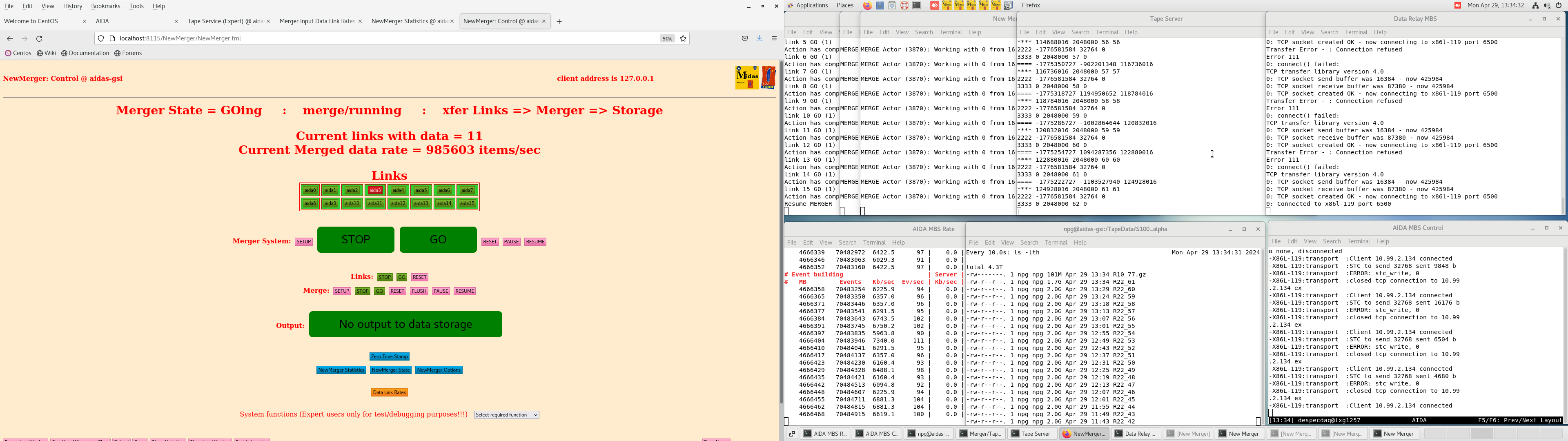Open the volume tray icon
This screenshot has width=1568, height=441.
[1547, 5]
